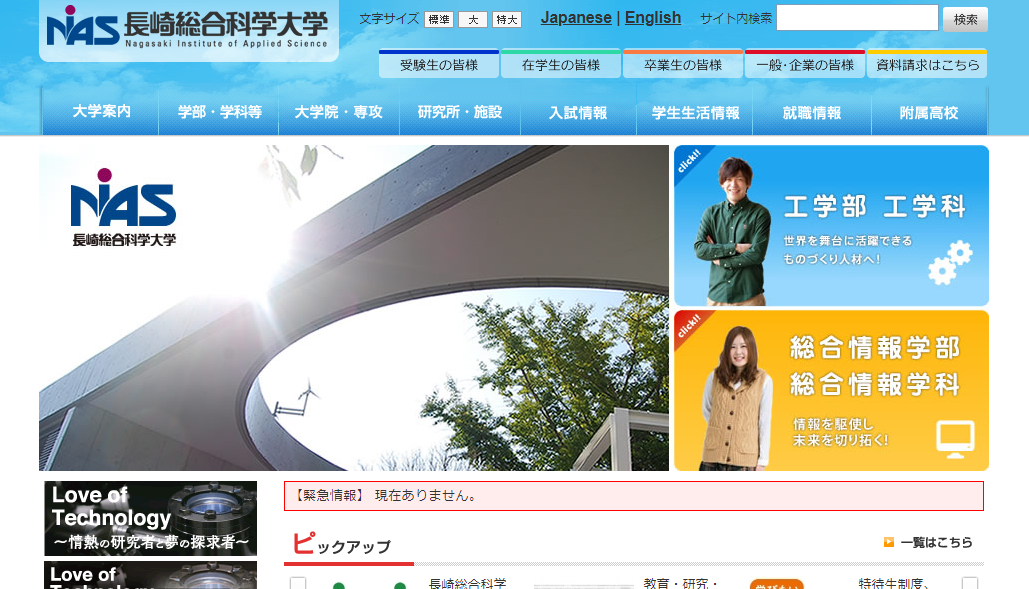Click the 検索 search button
1029x589 pixels.
click(965, 19)
